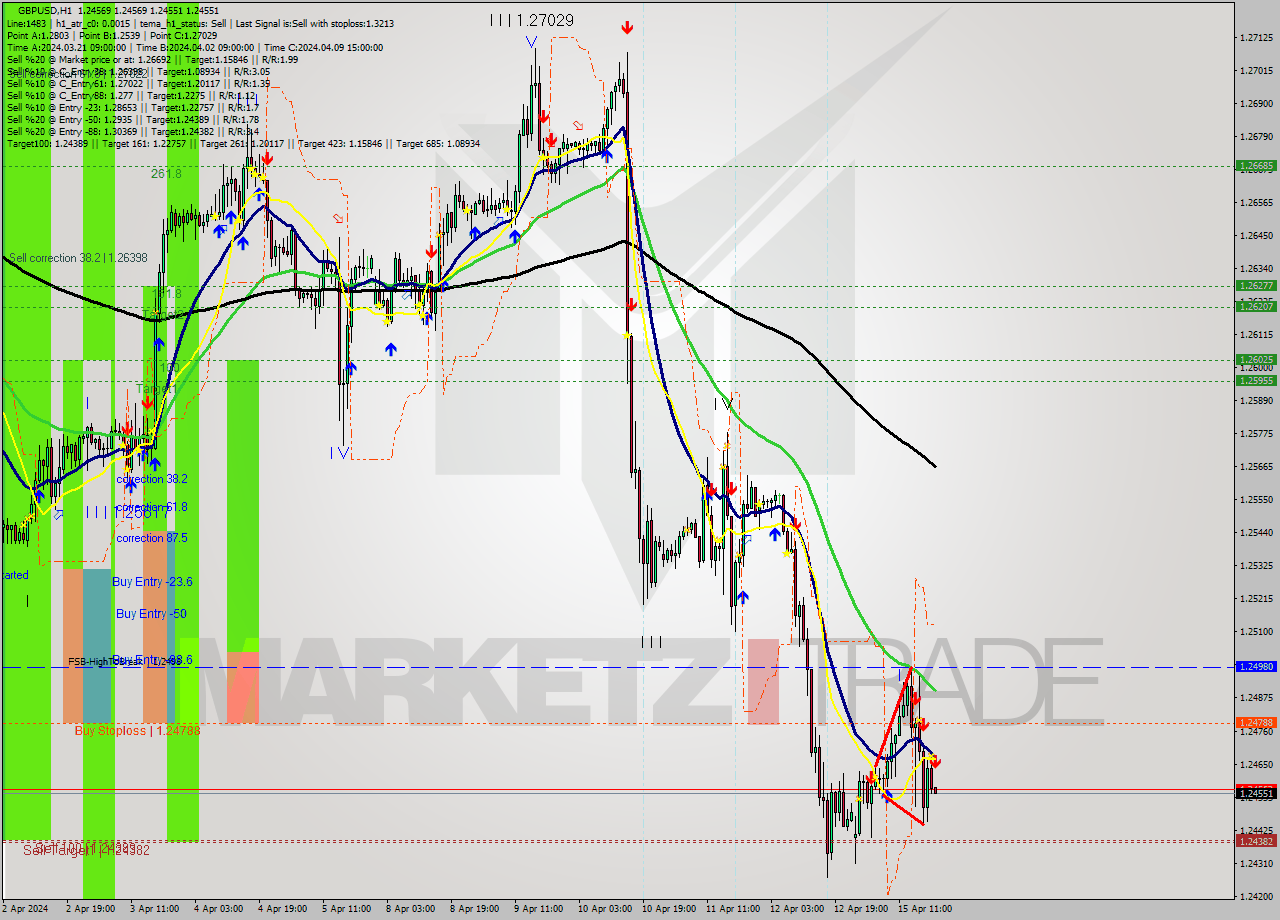Select the green 1.26277 price tag
This screenshot has height=920, width=1280.
(x=1255, y=285)
